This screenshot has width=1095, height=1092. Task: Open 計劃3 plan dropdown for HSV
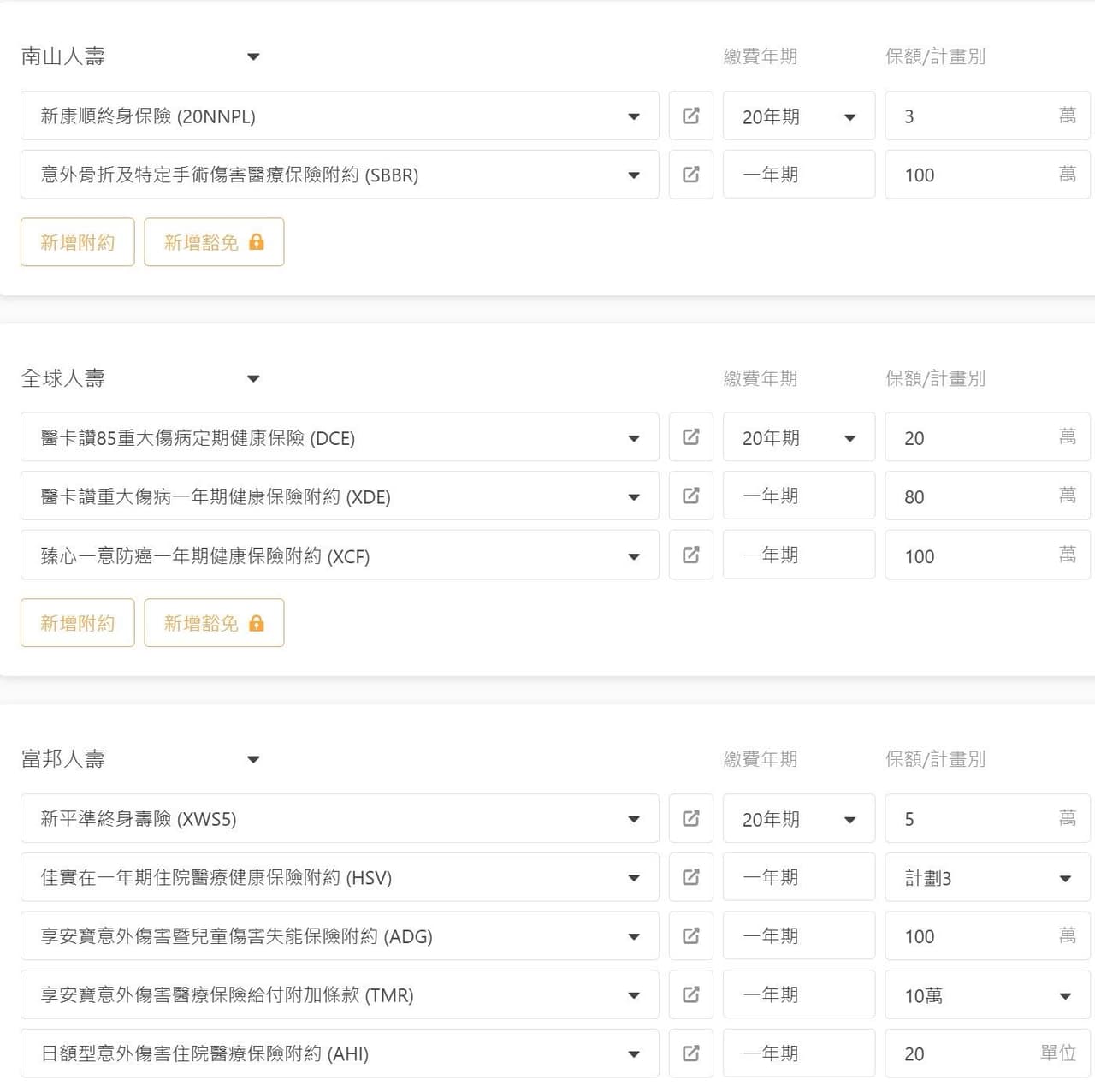[x=987, y=878]
